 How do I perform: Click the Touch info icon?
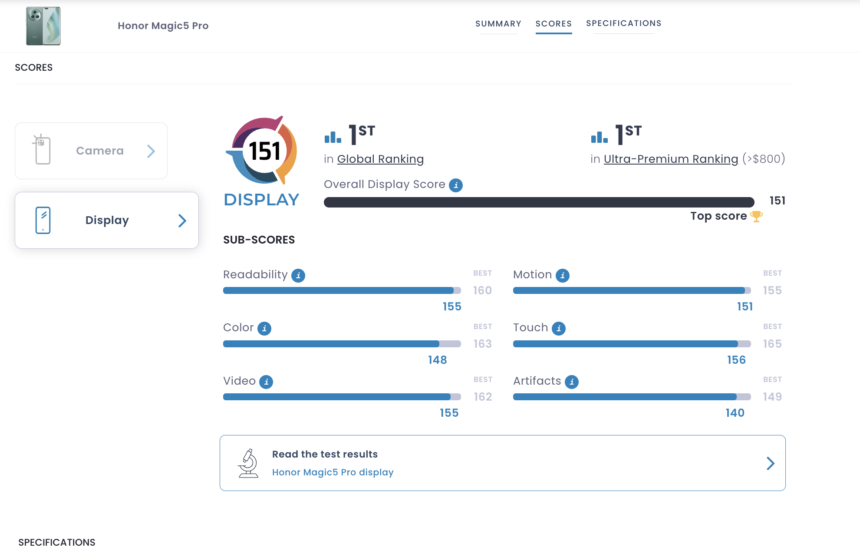point(559,328)
